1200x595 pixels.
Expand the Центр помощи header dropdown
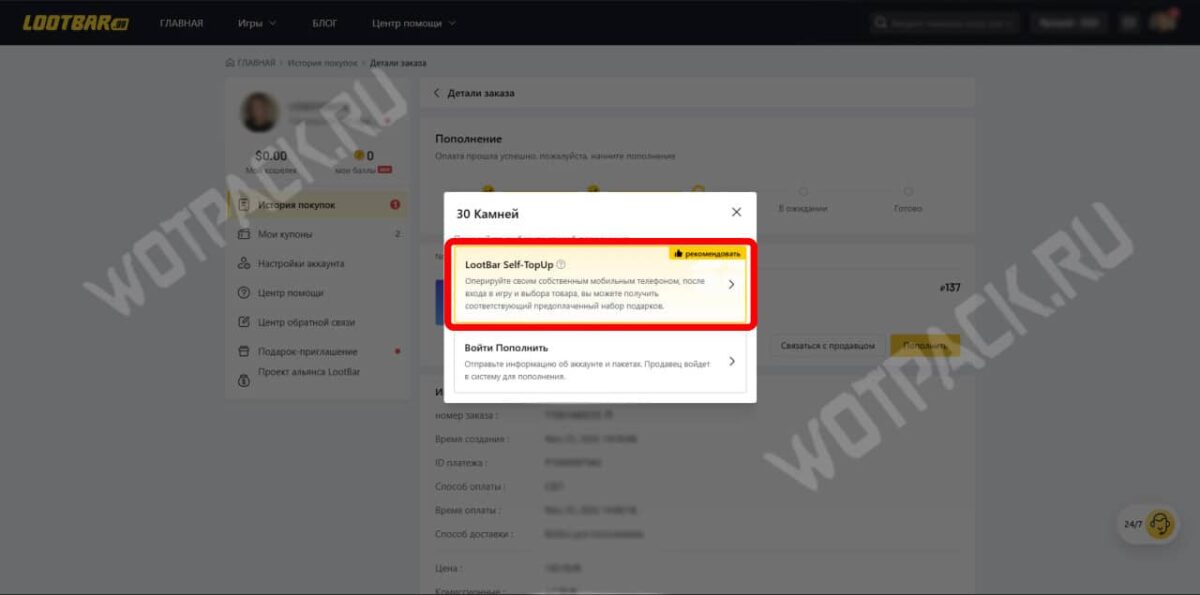click(413, 23)
